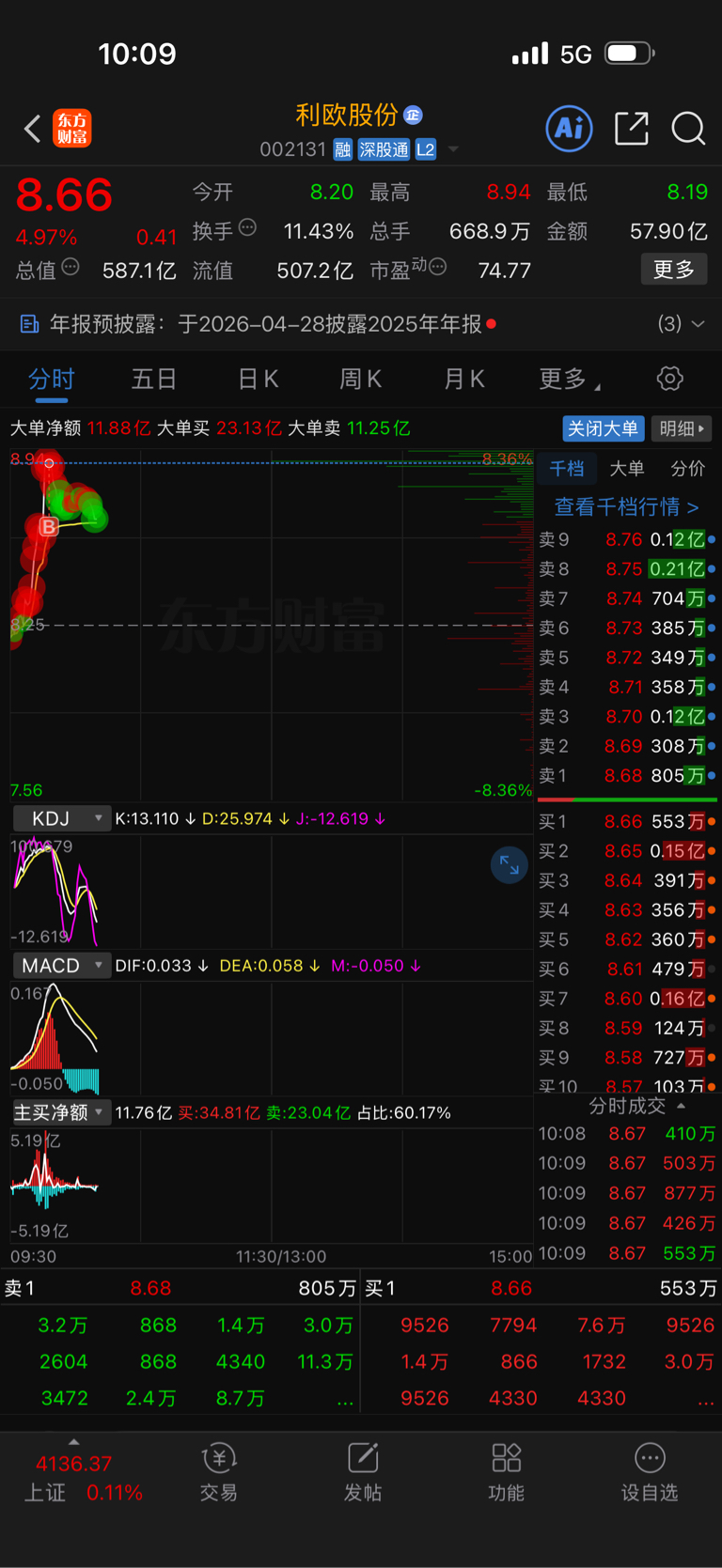Toggle the 关闭大单 button

[604, 428]
